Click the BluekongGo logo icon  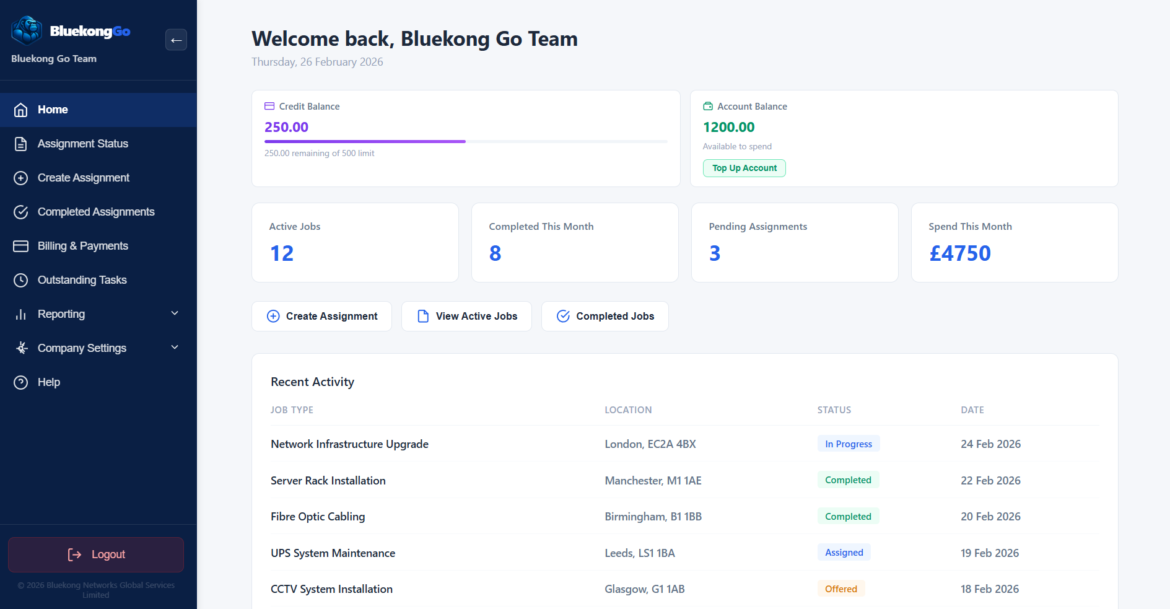click(26, 30)
